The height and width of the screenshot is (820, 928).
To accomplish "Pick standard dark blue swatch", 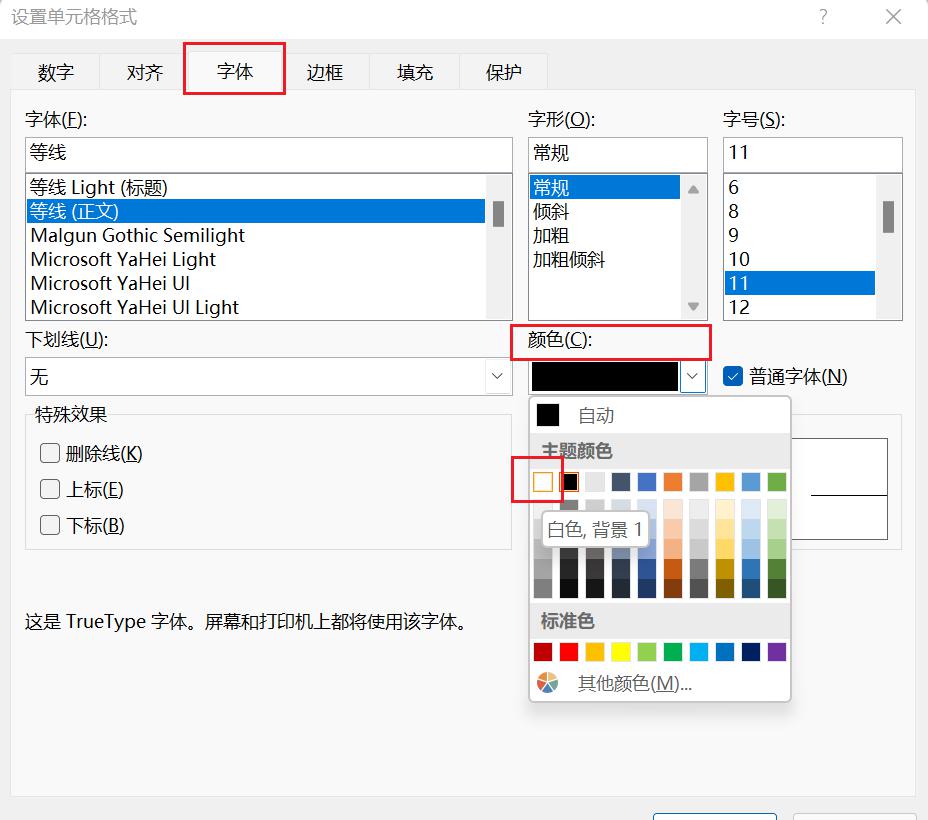I will coord(751,652).
